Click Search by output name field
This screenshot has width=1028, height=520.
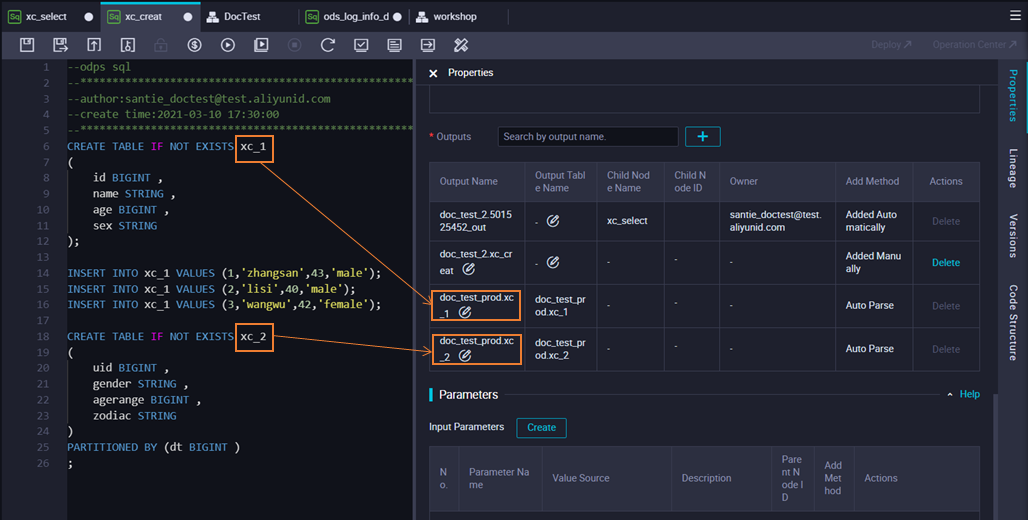pos(588,136)
